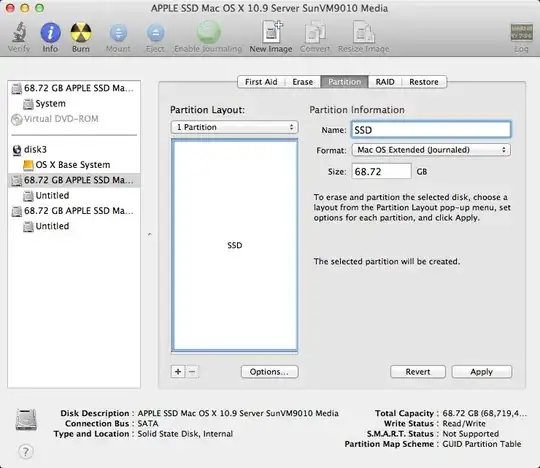Select disk3 in the sidebar

tap(74, 149)
